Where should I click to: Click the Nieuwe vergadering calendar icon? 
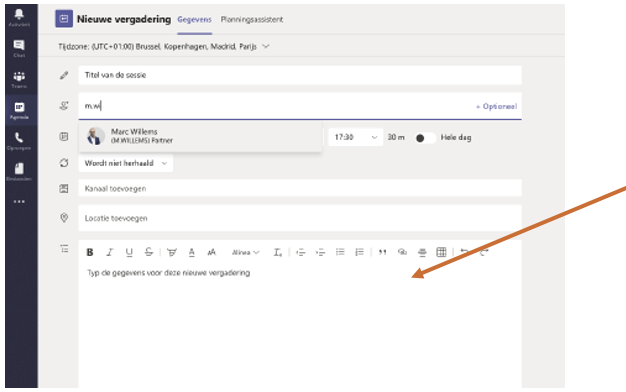coord(64,19)
